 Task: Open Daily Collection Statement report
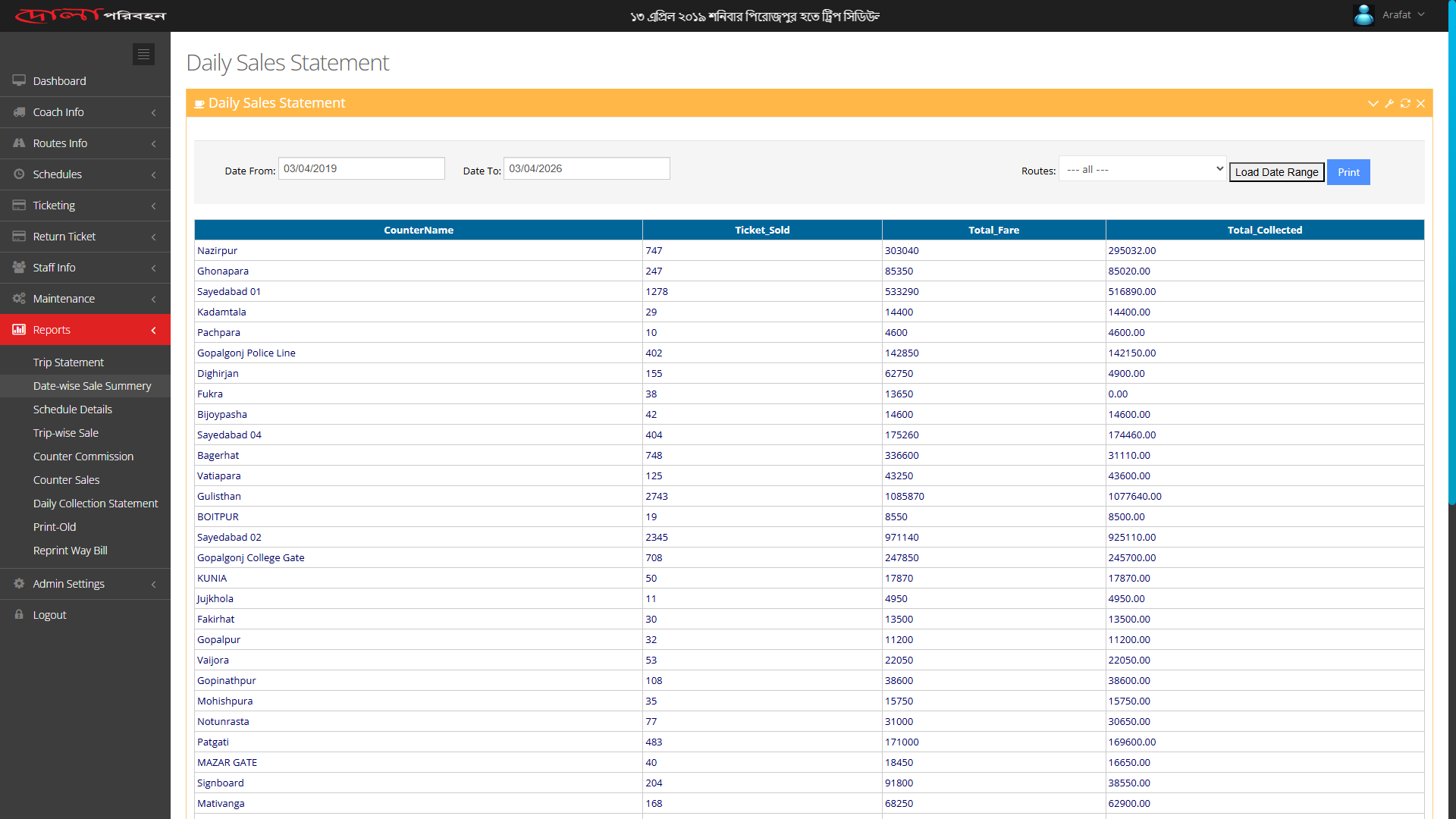(x=96, y=504)
